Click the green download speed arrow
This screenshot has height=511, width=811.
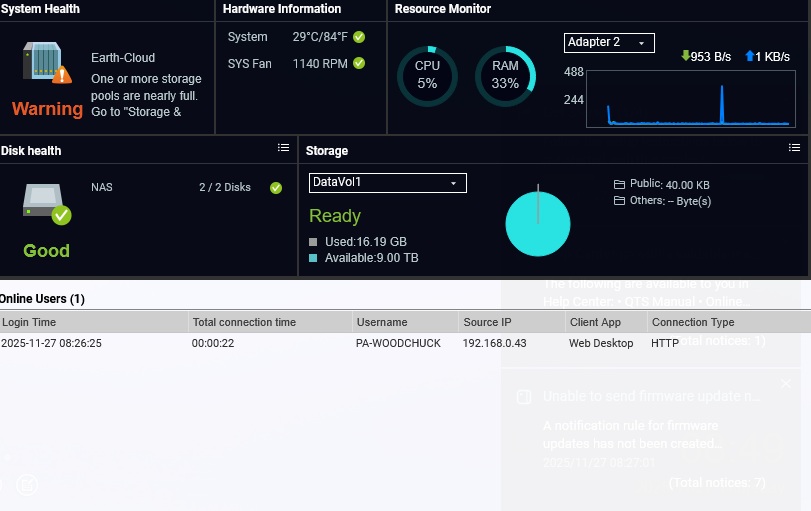click(x=685, y=57)
